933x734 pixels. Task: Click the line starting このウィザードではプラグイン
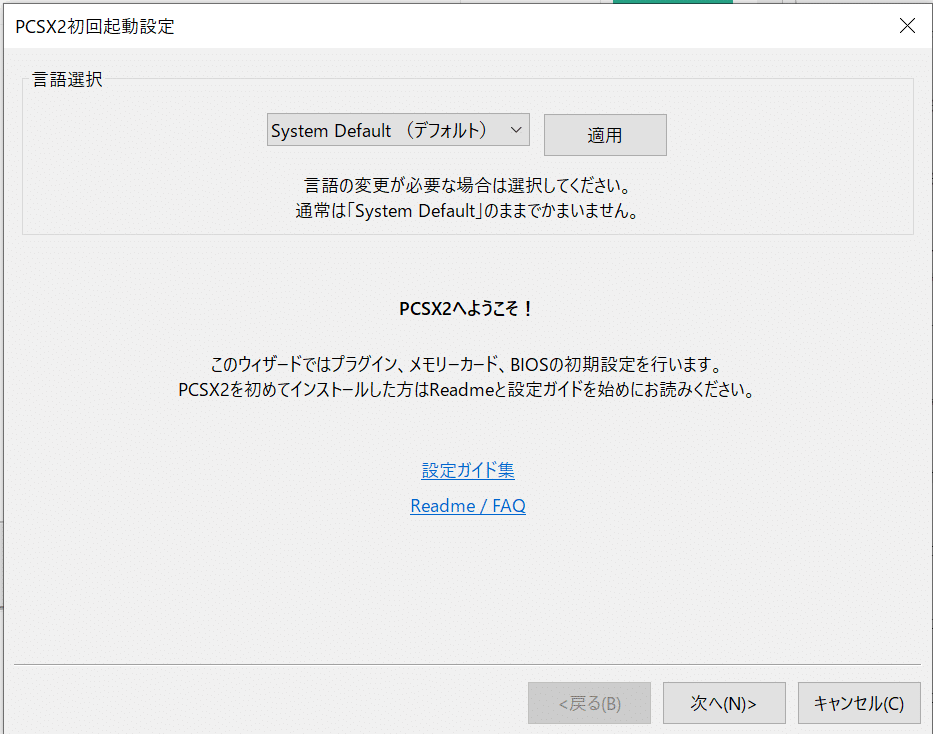coord(467,364)
